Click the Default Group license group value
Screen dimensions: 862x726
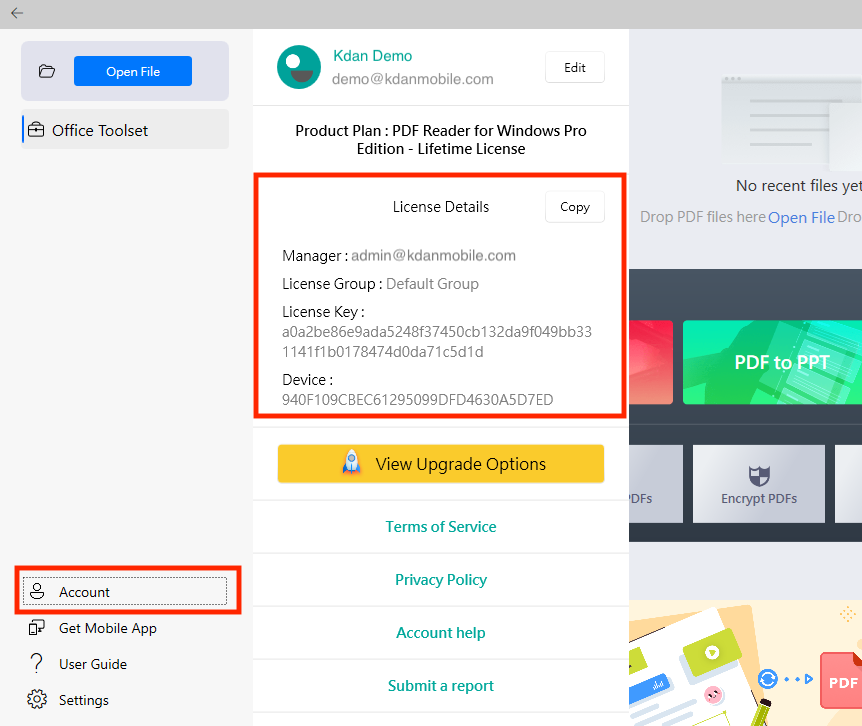point(432,284)
